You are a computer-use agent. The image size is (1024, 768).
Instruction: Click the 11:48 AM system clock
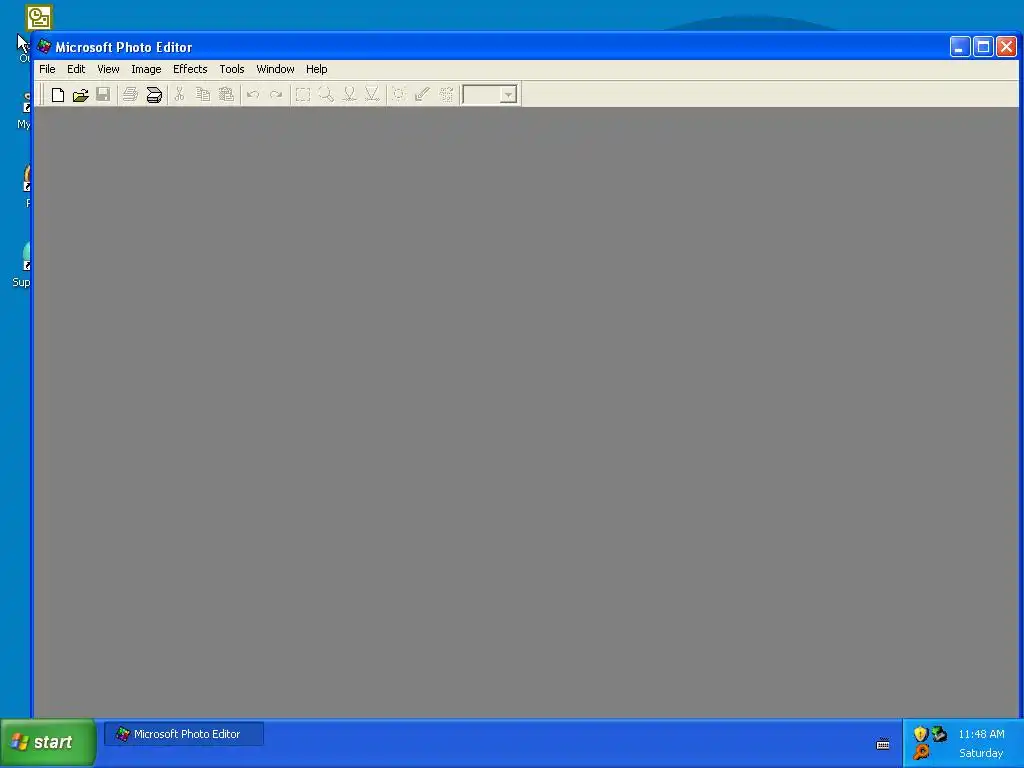coord(981,734)
